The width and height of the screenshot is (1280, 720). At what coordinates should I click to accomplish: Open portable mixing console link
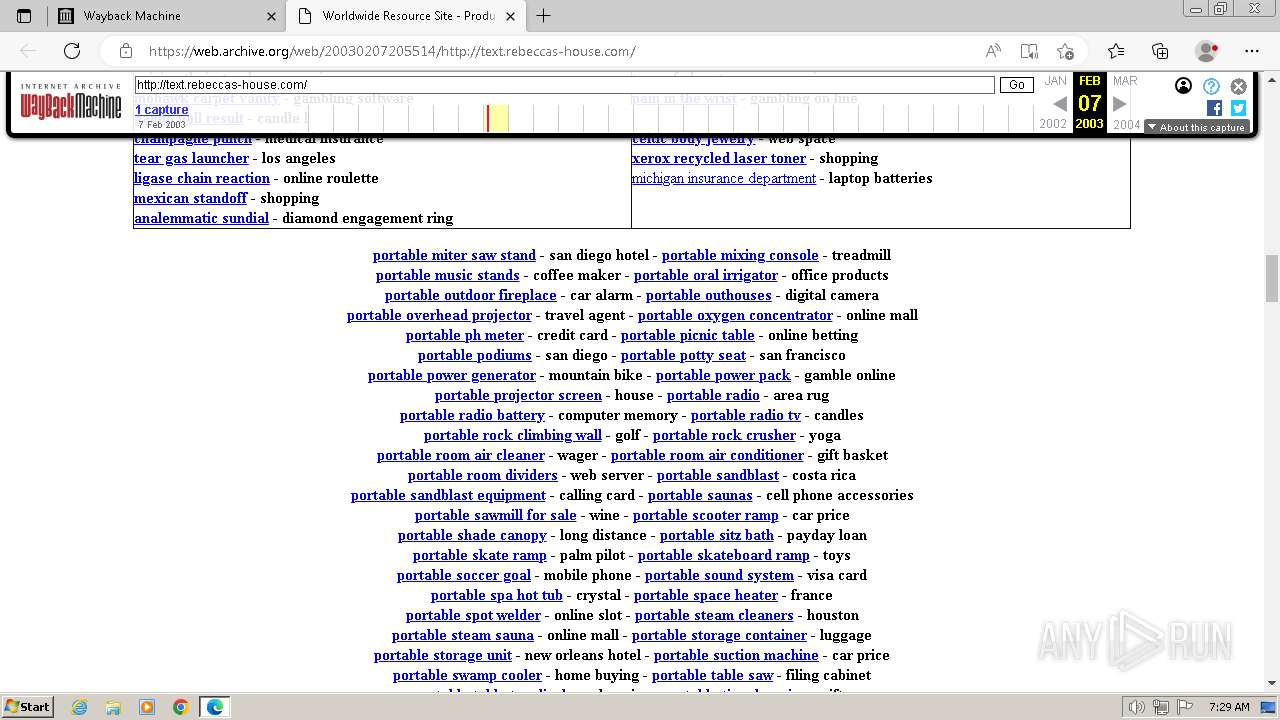pyautogui.click(x=740, y=255)
